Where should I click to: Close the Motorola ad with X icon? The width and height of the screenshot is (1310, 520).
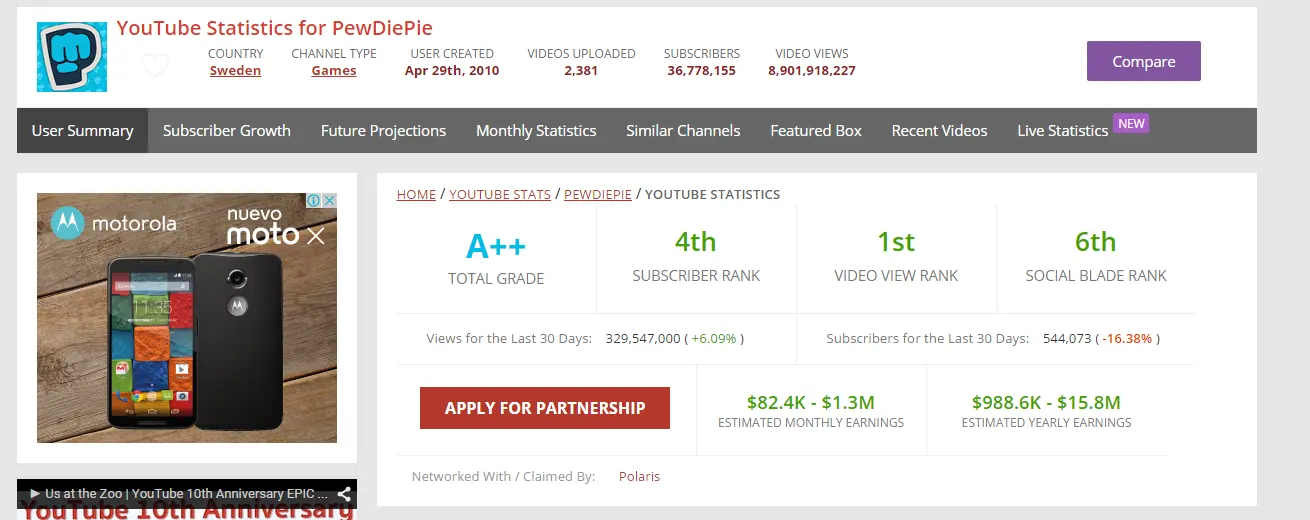click(x=329, y=201)
